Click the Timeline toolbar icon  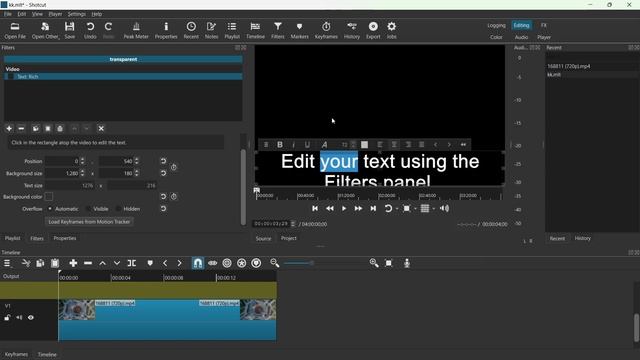pos(255,30)
